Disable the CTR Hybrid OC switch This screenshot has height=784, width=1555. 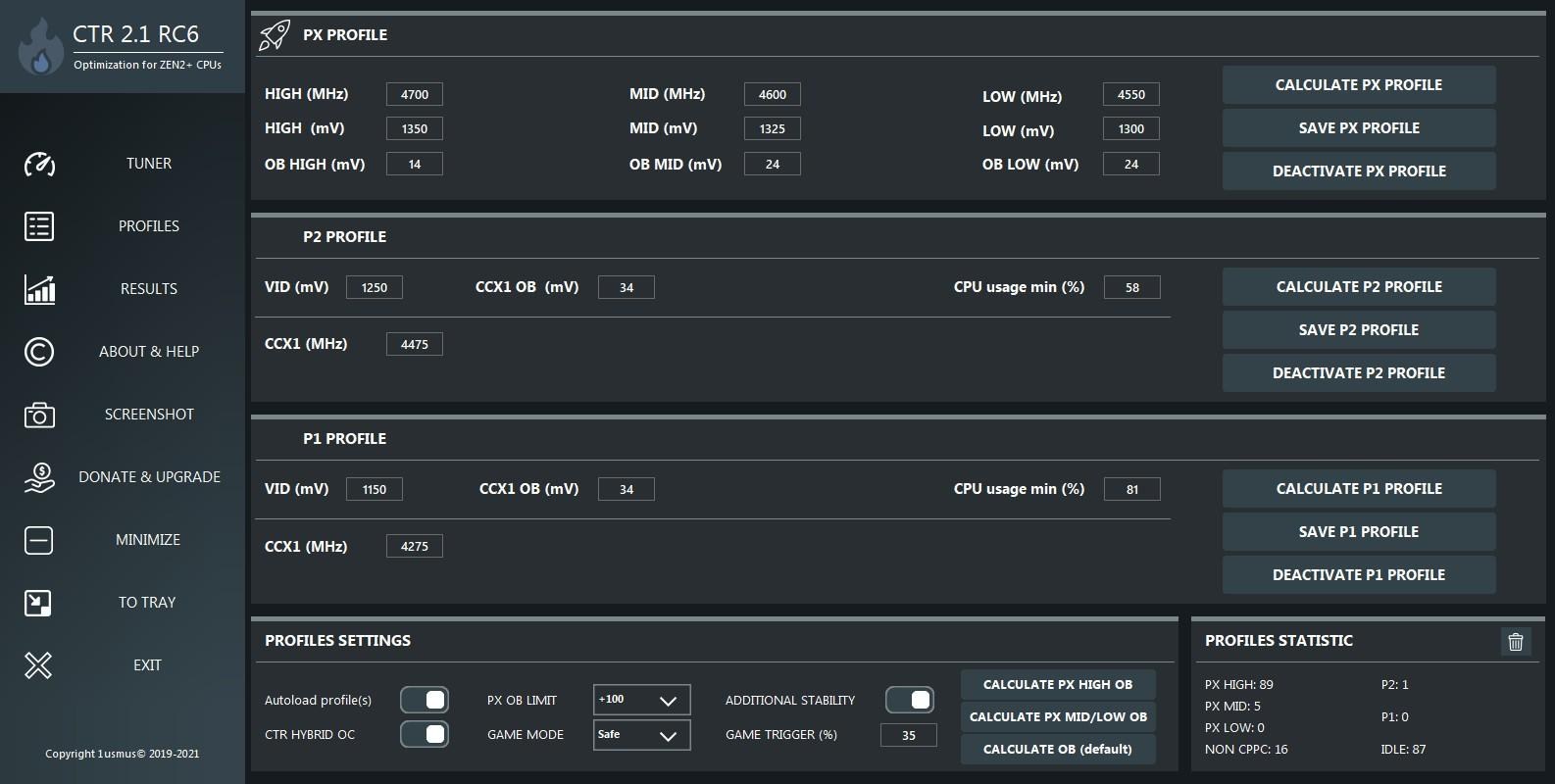pyautogui.click(x=425, y=734)
